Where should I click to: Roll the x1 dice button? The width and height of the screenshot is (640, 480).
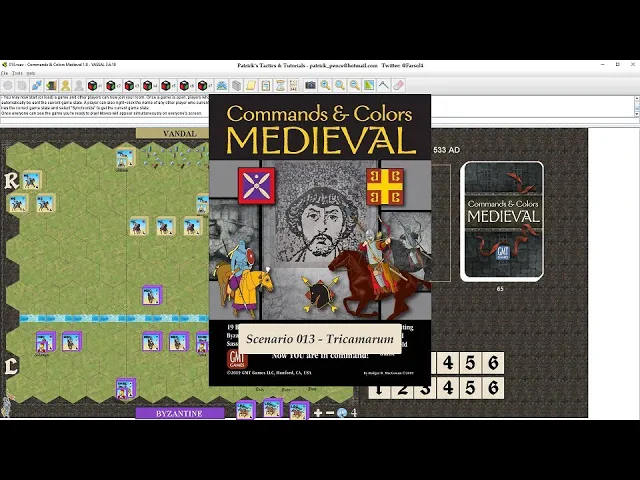point(94,85)
